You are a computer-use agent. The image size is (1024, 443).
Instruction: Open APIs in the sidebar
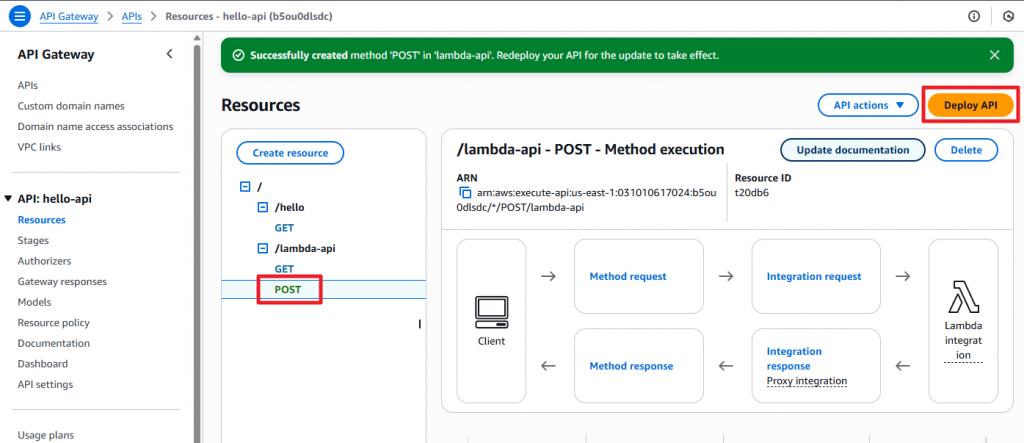click(27, 85)
